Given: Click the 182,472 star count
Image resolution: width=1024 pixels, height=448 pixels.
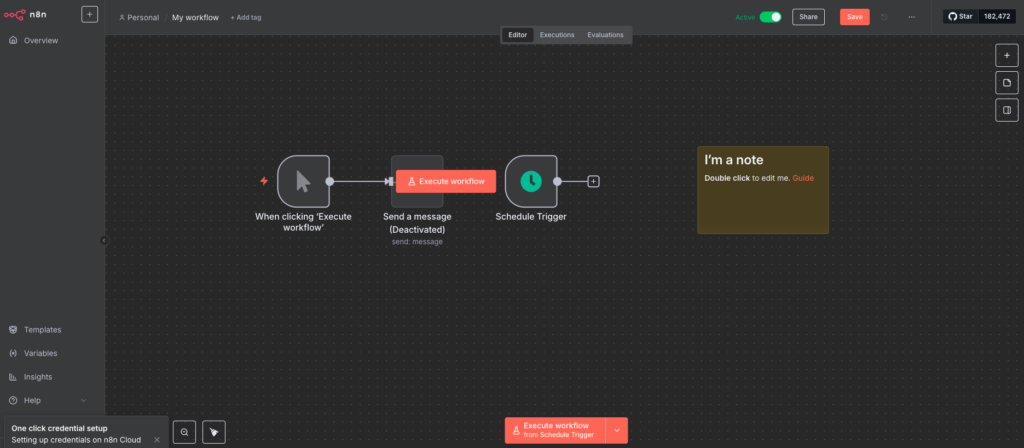Looking at the screenshot, I should tap(997, 16).
